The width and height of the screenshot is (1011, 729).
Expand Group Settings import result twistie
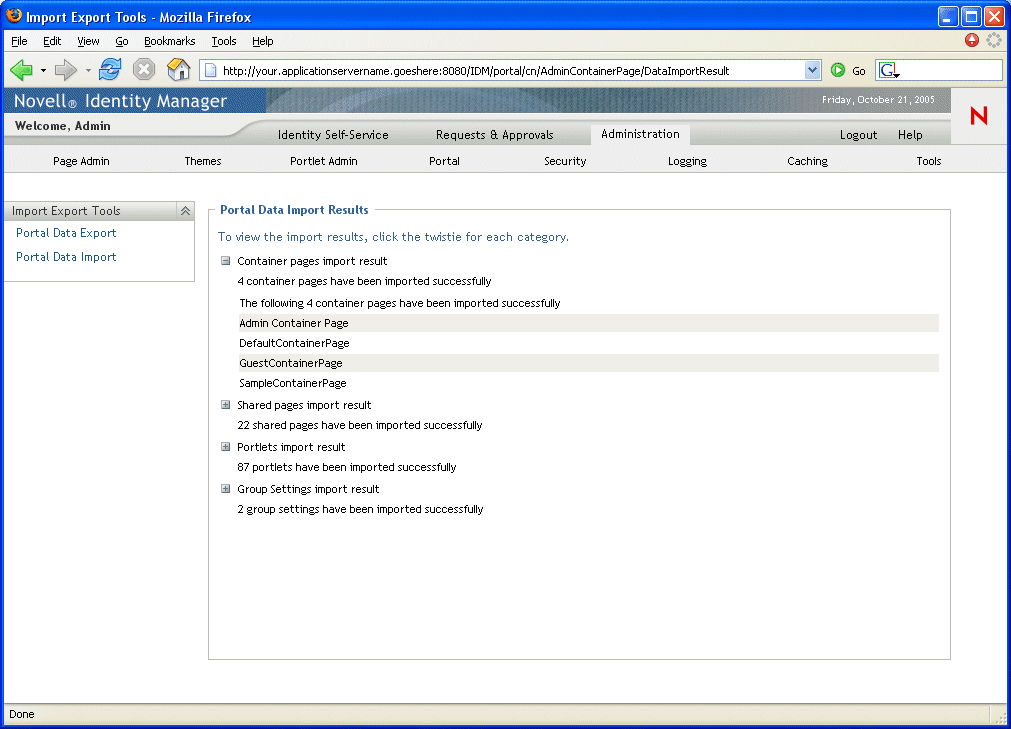click(226, 489)
